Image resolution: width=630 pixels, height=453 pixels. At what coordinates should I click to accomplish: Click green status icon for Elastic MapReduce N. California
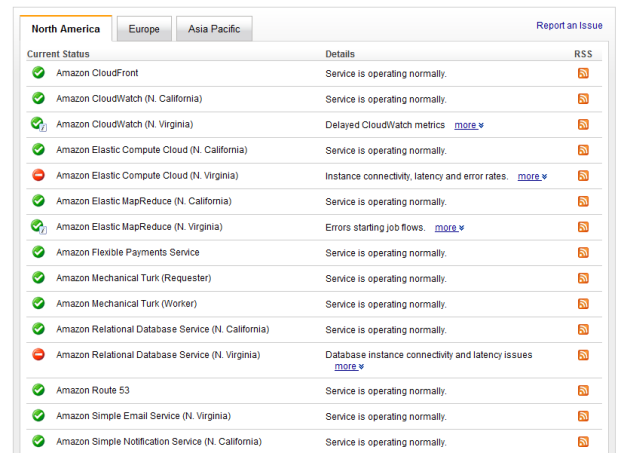click(x=39, y=201)
